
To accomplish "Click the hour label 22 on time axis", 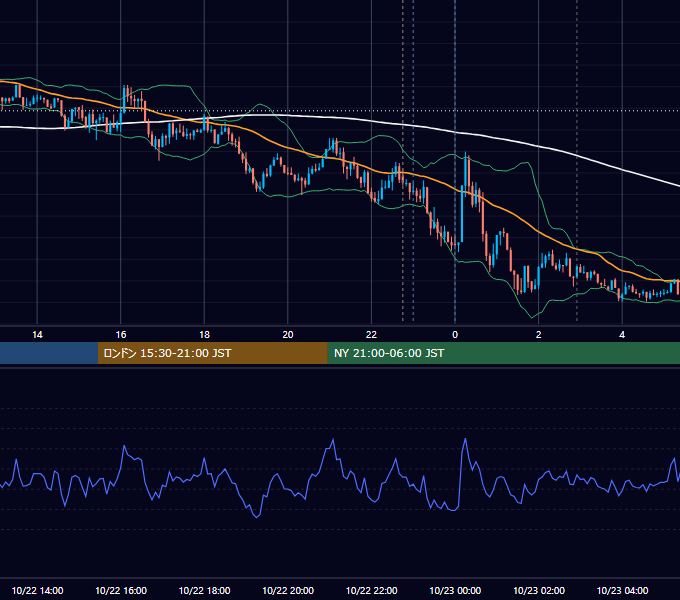I will point(371,335).
